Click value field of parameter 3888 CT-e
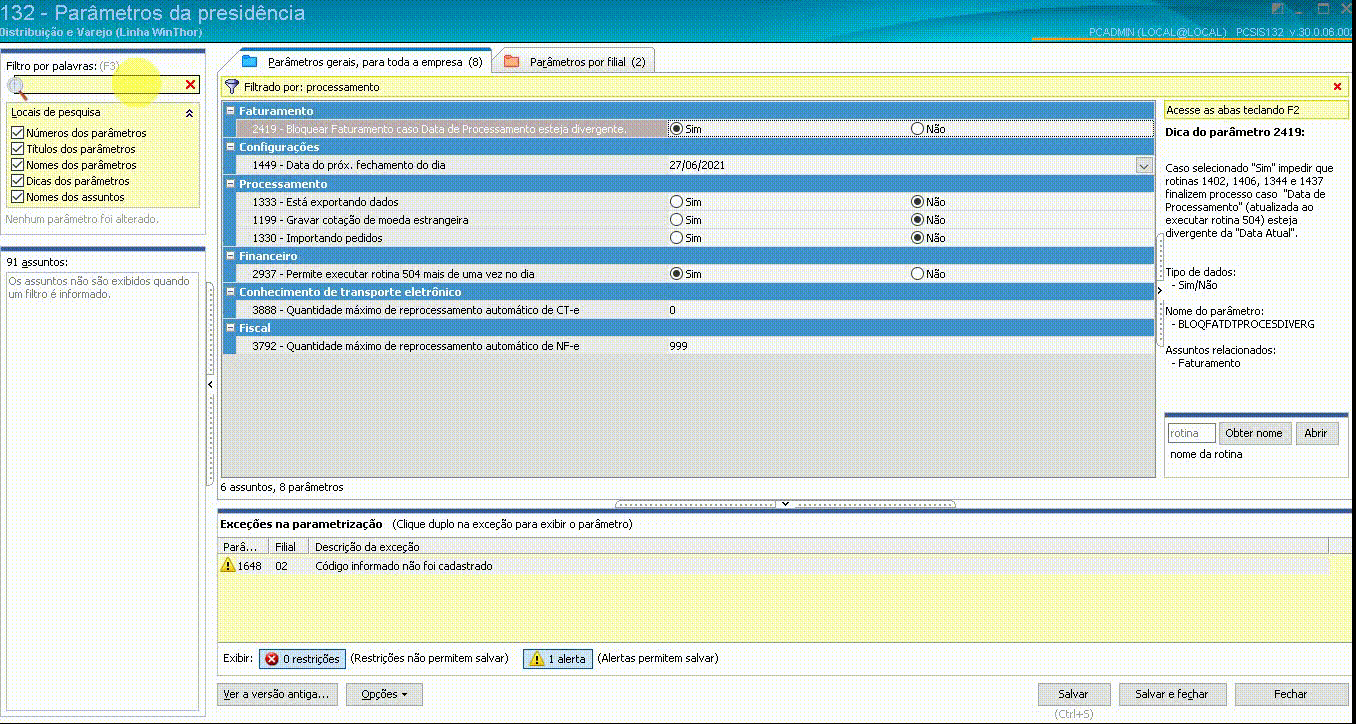 (910, 310)
